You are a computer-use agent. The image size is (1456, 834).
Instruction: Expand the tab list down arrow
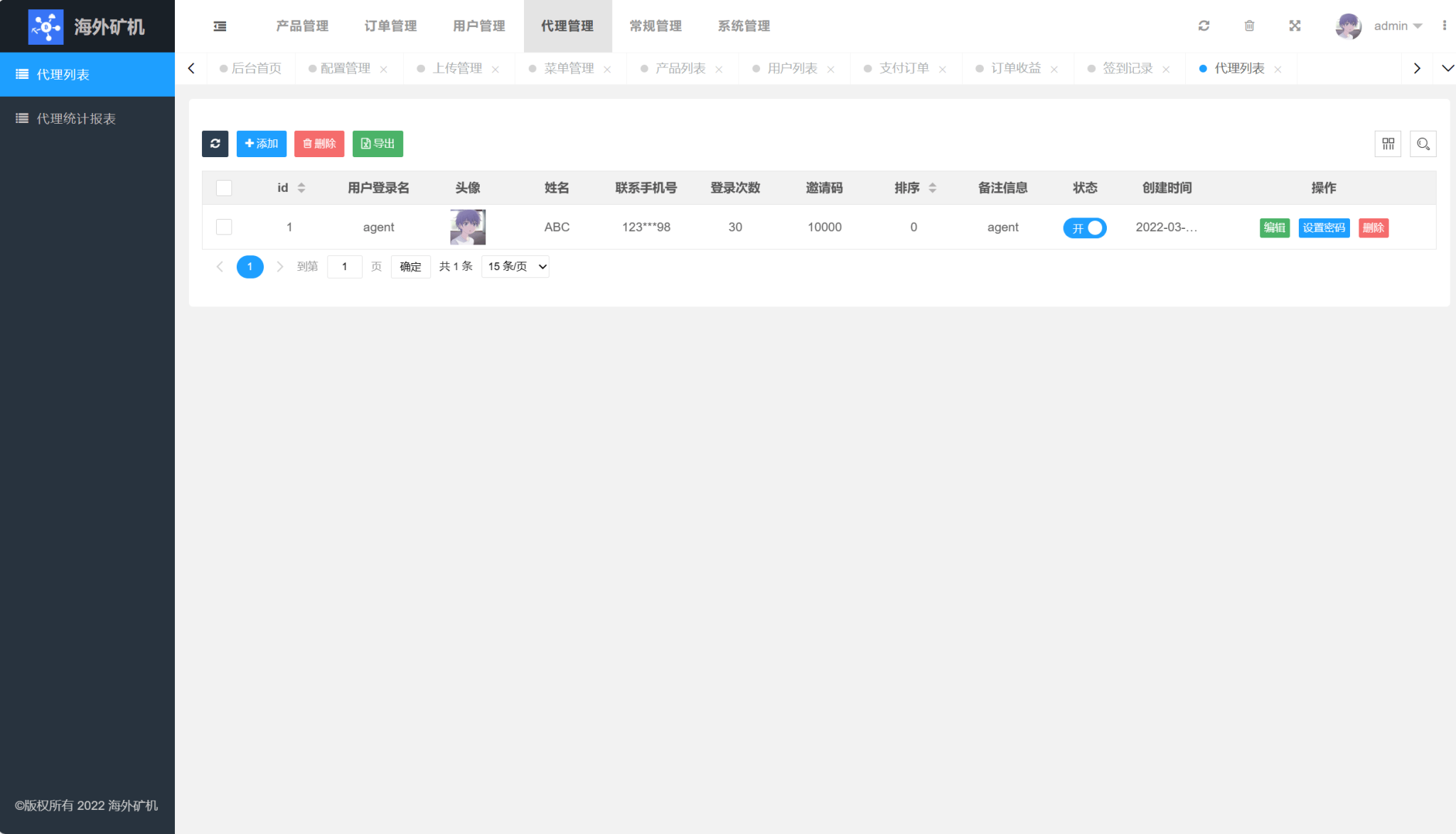point(1447,68)
